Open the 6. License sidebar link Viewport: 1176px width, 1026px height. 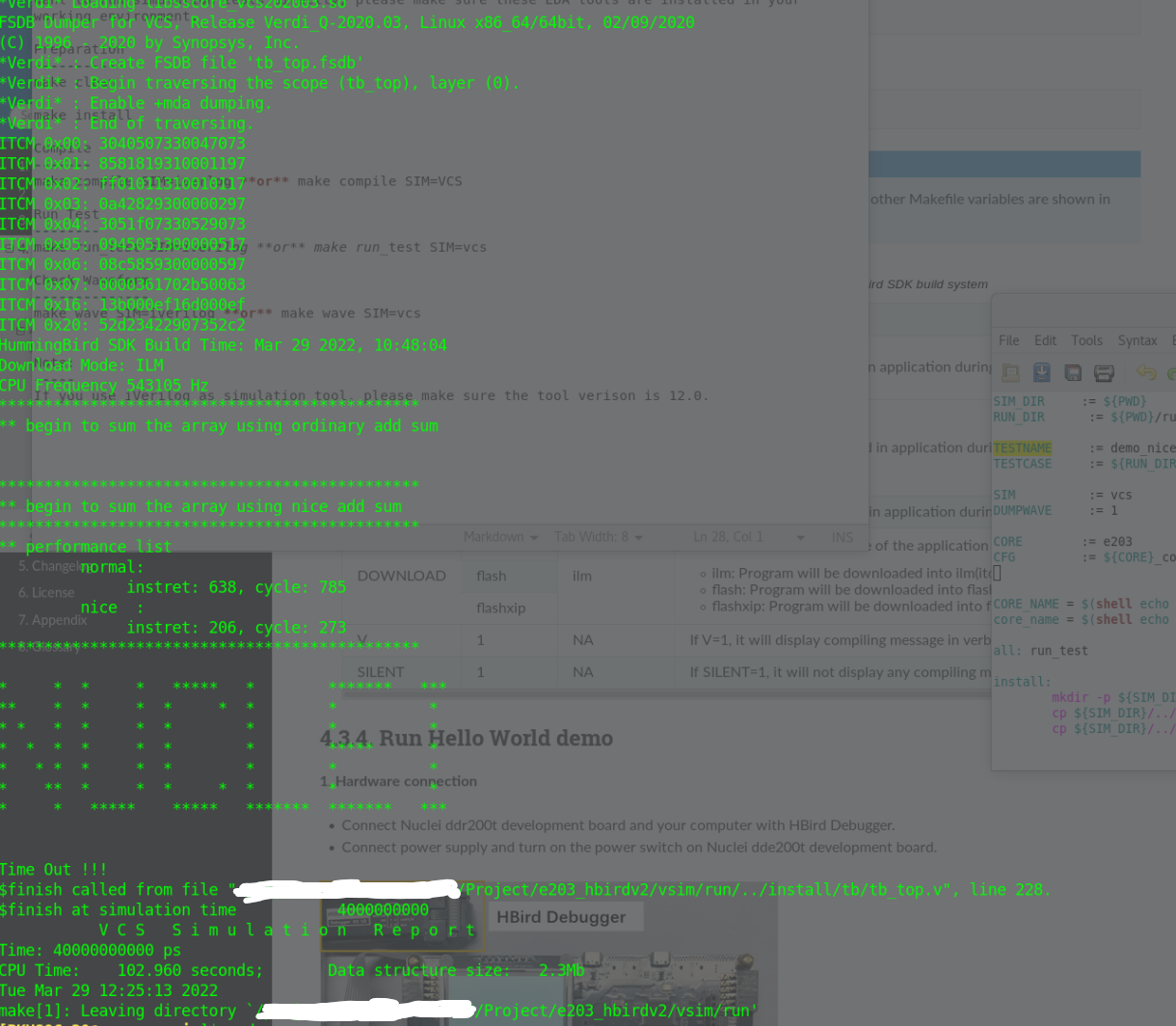[46, 593]
